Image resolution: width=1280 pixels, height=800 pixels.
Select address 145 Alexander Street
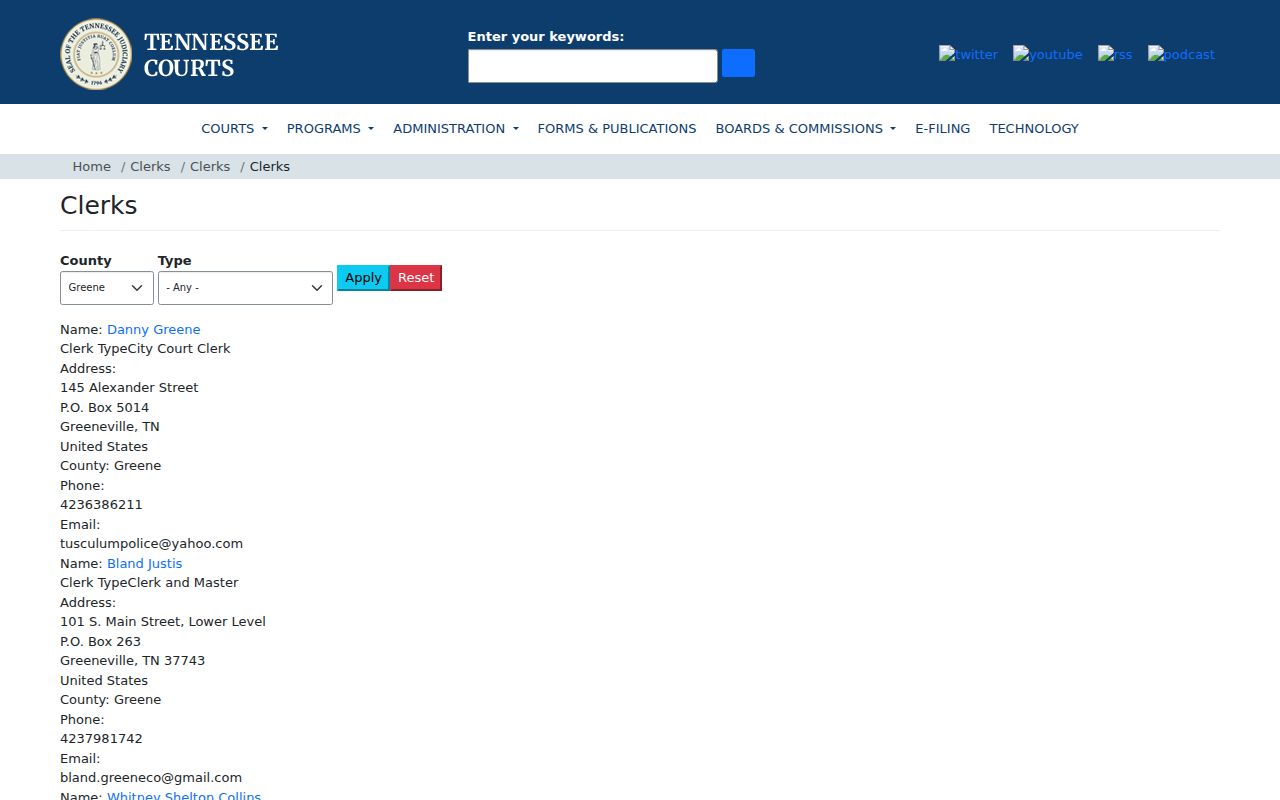coord(129,387)
